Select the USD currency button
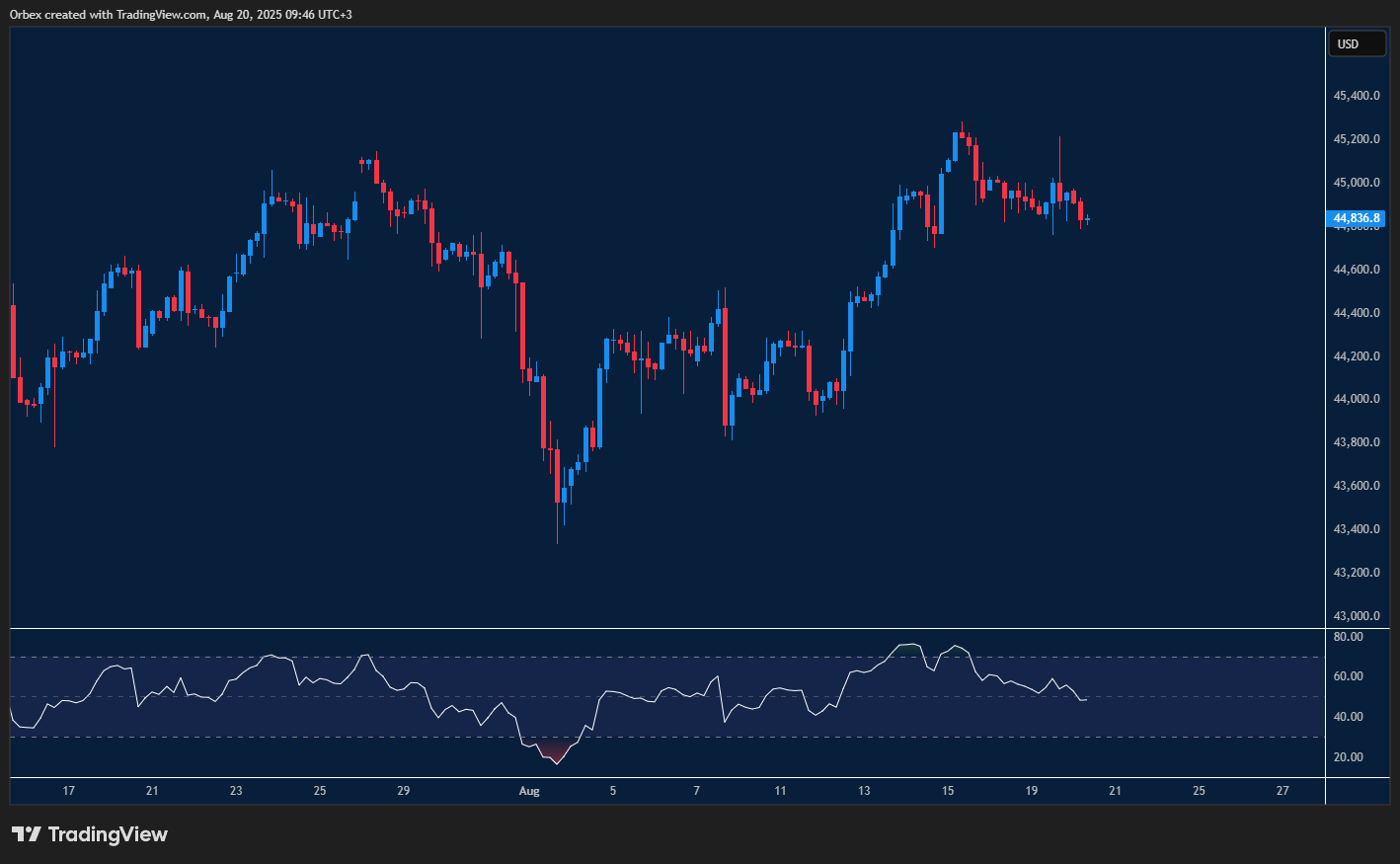Viewport: 1400px width, 864px height. coord(1357,43)
